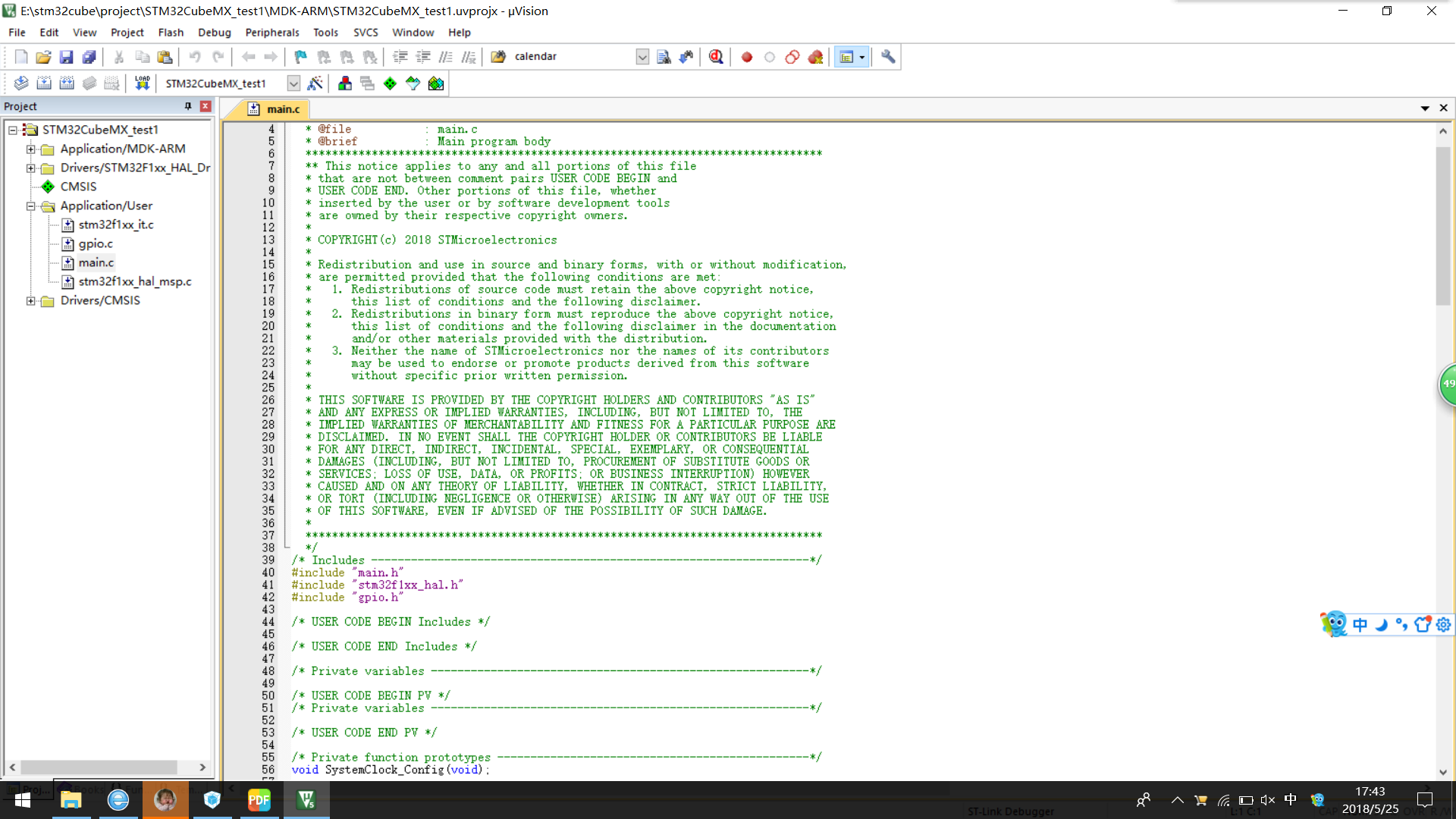This screenshot has height=819, width=1456.
Task: Toggle system volume mute in the tray
Action: (1268, 800)
